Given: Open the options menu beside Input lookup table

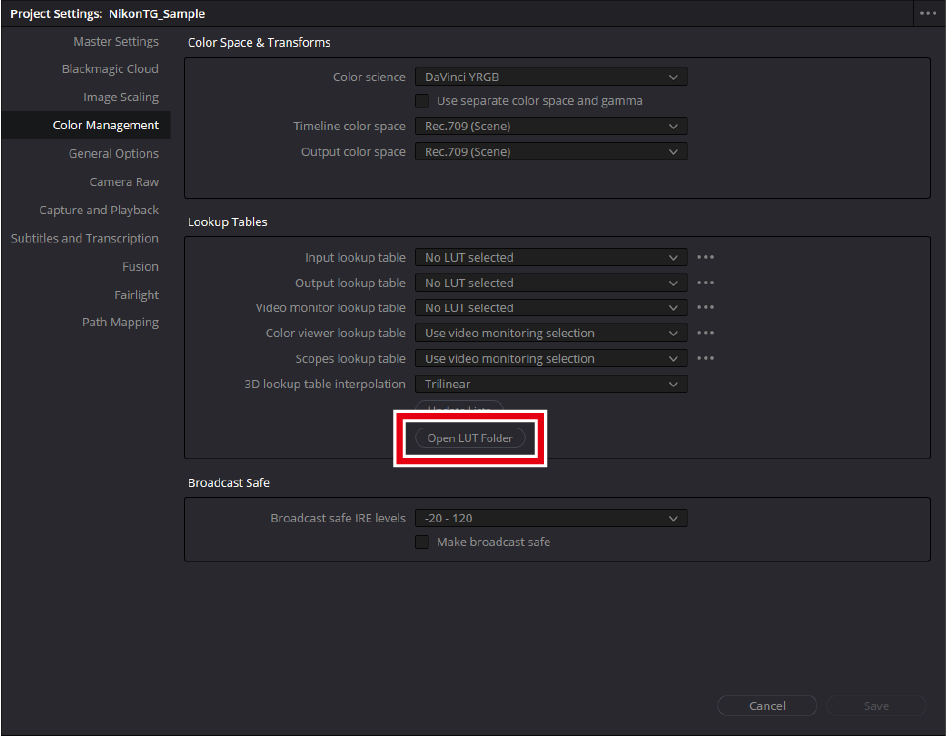Looking at the screenshot, I should click(706, 257).
